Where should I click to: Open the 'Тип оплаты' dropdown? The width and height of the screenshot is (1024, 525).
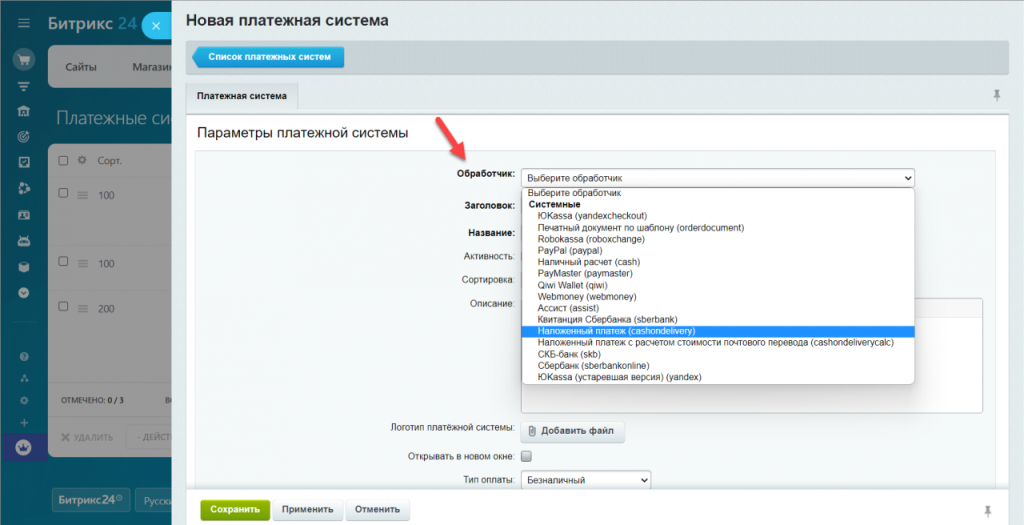pyautogui.click(x=586, y=480)
